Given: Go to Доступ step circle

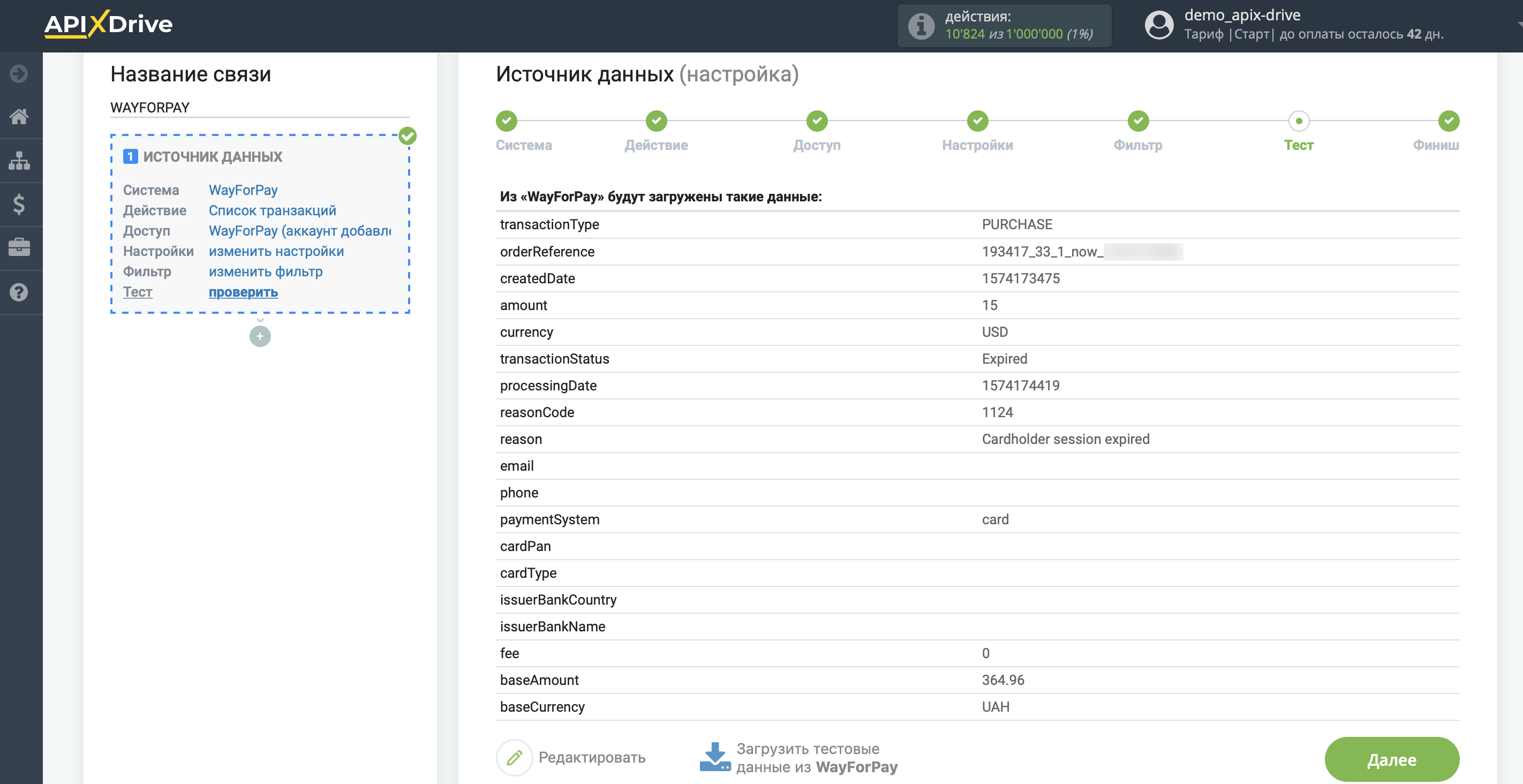Looking at the screenshot, I should pyautogui.click(x=817, y=120).
